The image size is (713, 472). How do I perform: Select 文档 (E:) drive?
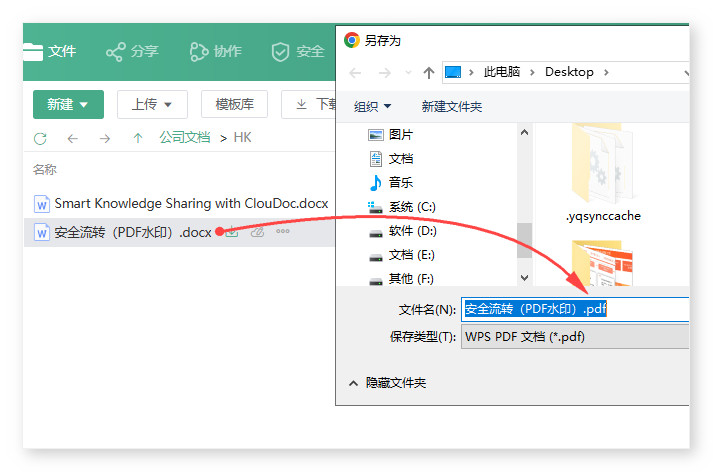402,255
